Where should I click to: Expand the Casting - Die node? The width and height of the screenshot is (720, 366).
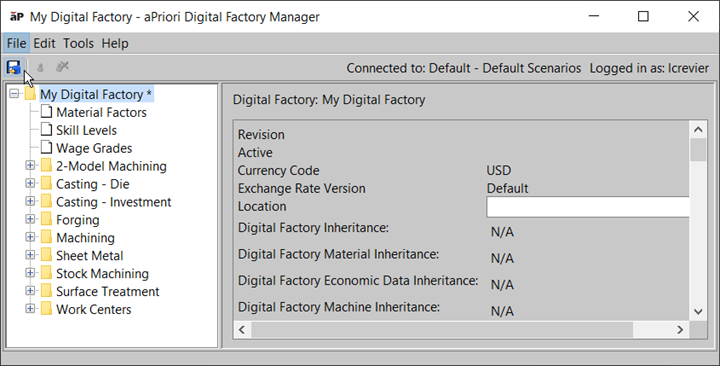tap(30, 183)
